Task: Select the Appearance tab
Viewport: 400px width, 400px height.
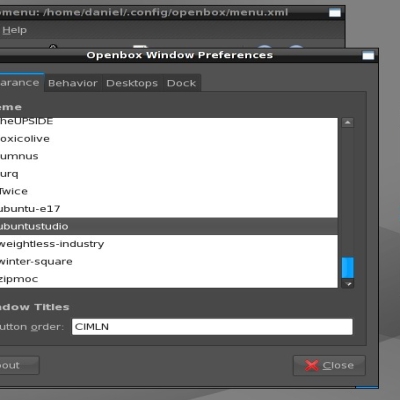Action: pyautogui.click(x=22, y=82)
